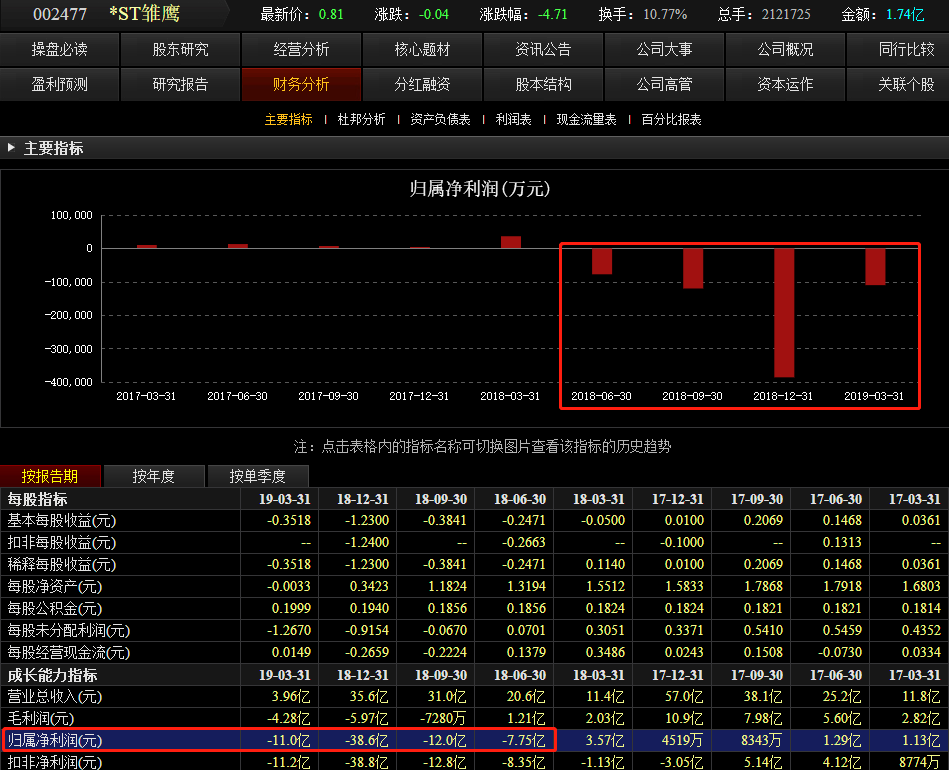Viewport: 949px width, 770px height.
Task: Select the 归属净利润(元) indicator row
Action: pyautogui.click(x=474, y=740)
